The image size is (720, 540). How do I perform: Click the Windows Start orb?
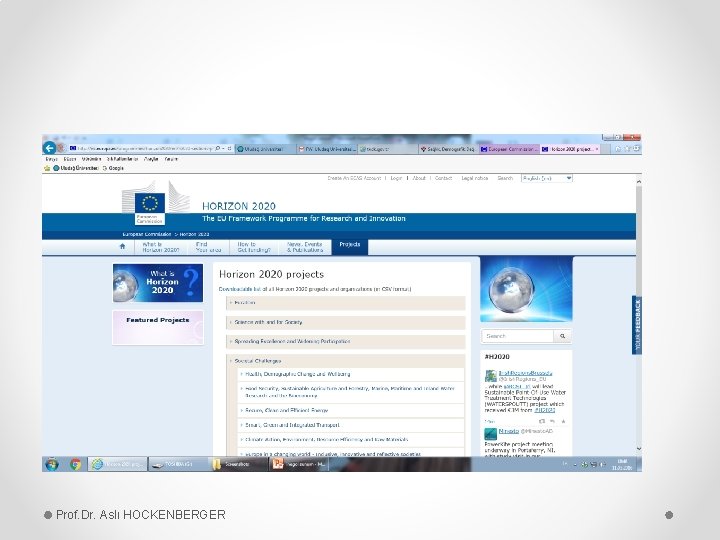click(x=52, y=464)
